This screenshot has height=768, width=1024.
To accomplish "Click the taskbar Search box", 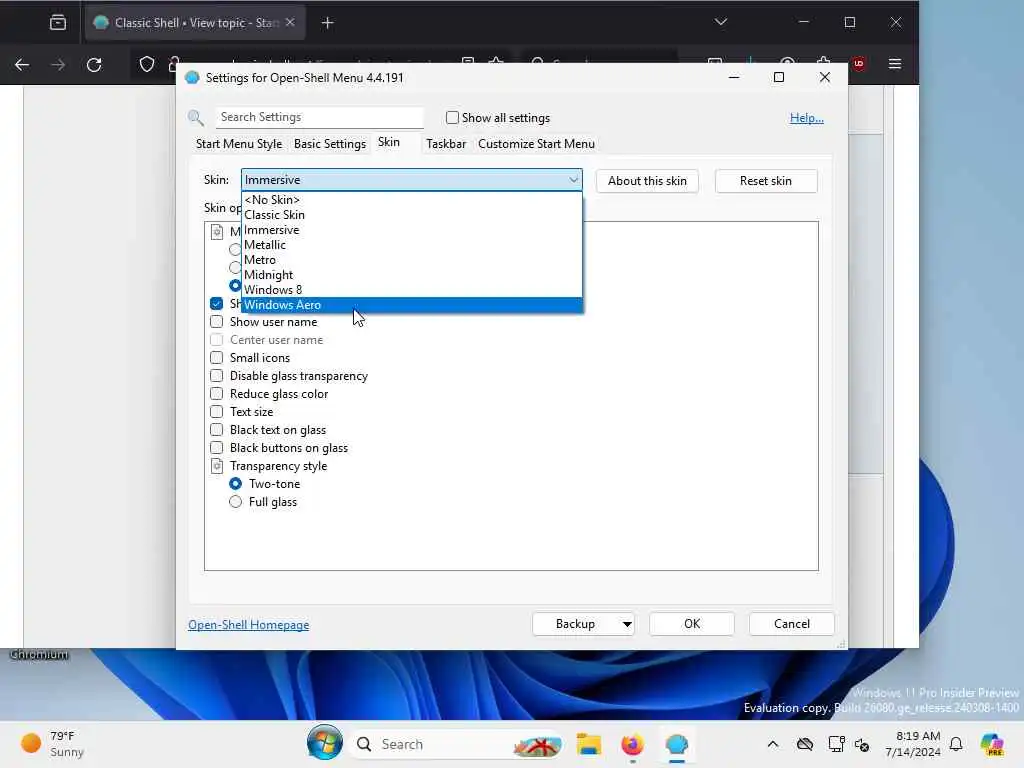I will pyautogui.click(x=457, y=744).
